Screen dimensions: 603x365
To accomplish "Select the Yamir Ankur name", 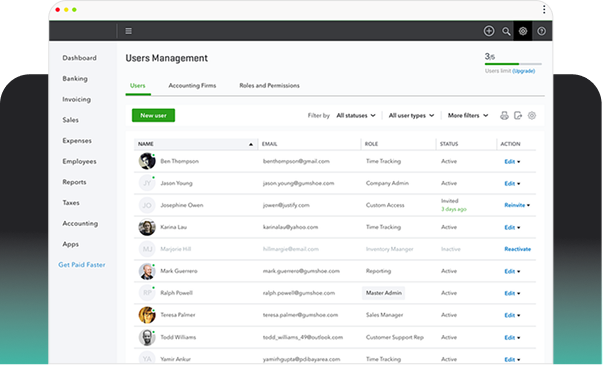I will [x=175, y=359].
